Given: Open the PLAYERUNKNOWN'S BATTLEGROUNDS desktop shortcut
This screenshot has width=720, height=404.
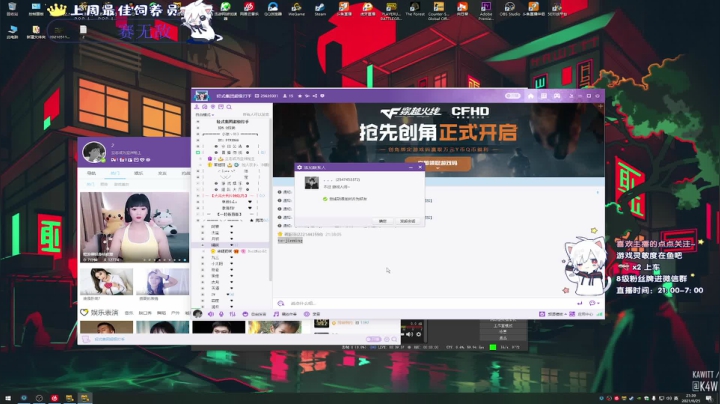Looking at the screenshot, I should [x=391, y=9].
